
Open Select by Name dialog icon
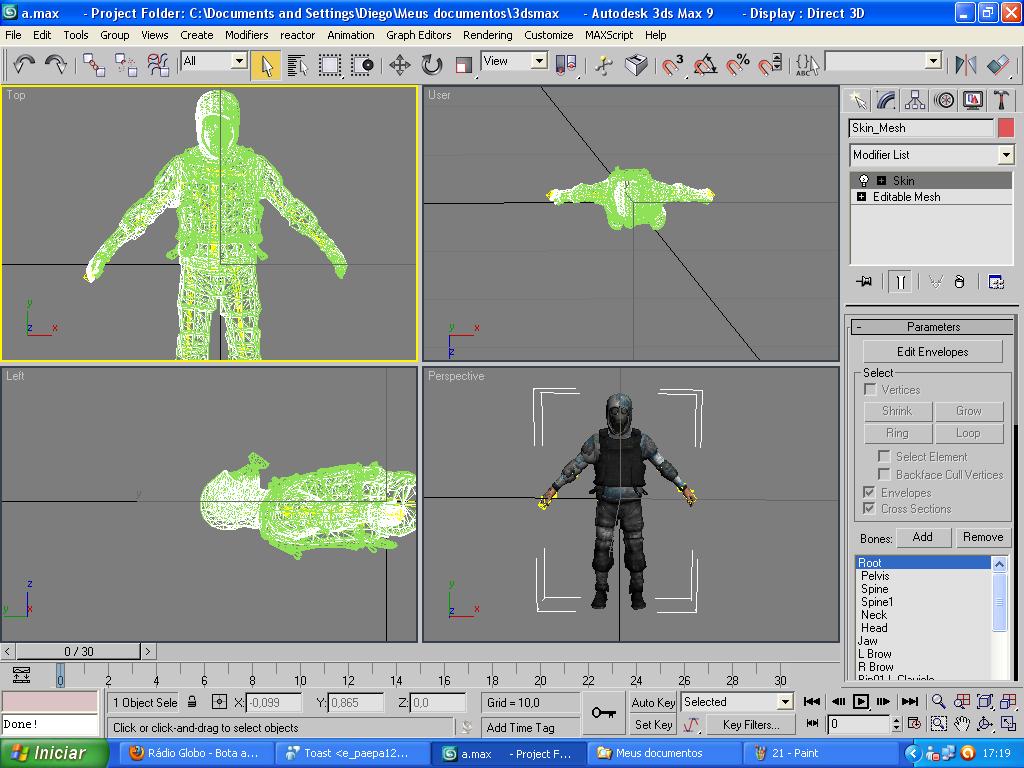tap(298, 65)
